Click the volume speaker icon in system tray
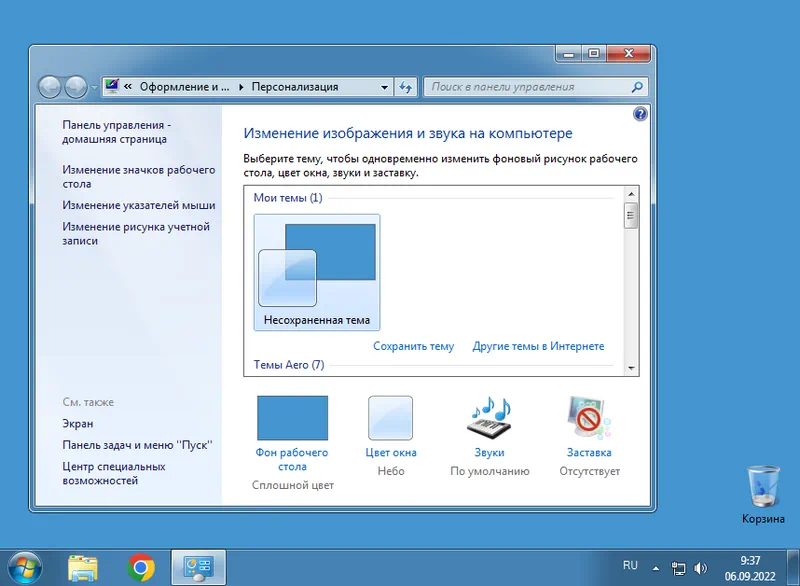This screenshot has height=586, width=800. pyautogui.click(x=701, y=567)
